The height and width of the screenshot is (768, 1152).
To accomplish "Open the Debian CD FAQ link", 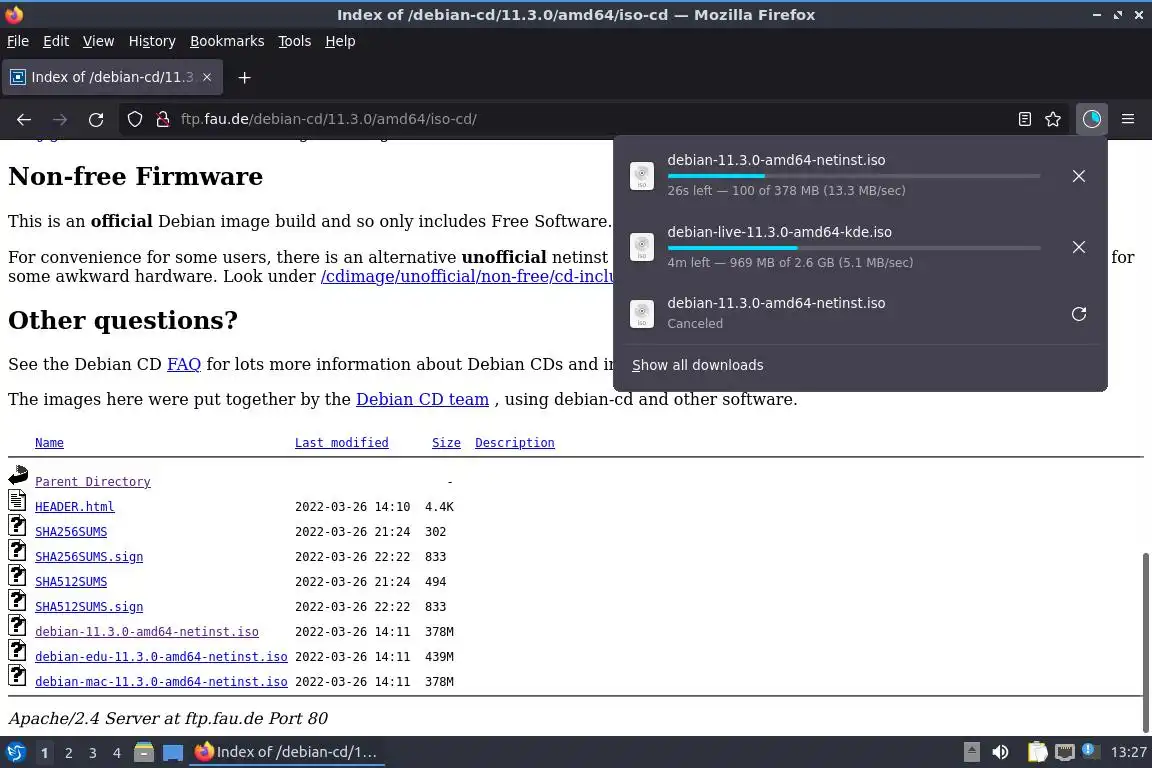I will (x=184, y=364).
